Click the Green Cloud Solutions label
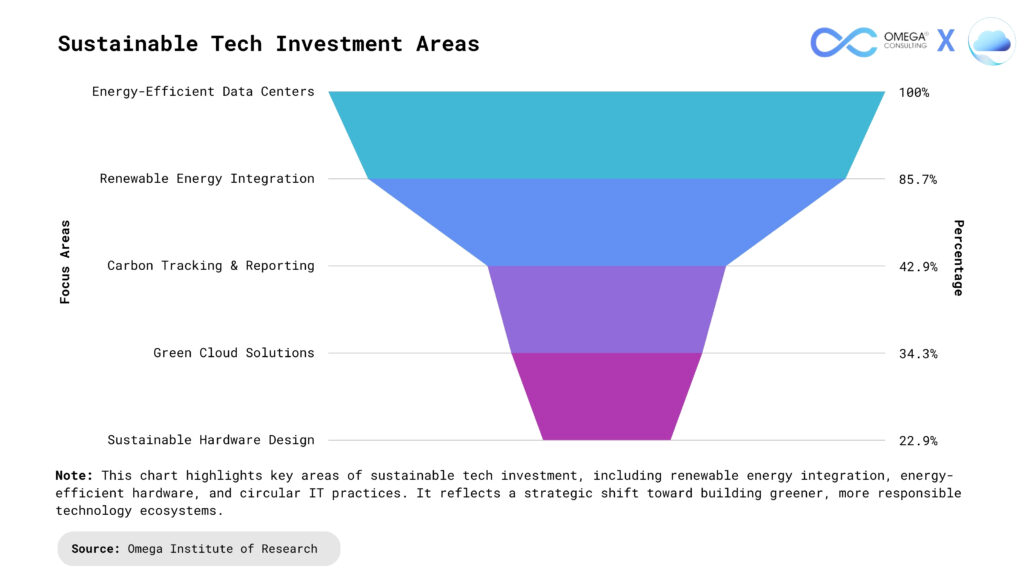 click(x=234, y=353)
